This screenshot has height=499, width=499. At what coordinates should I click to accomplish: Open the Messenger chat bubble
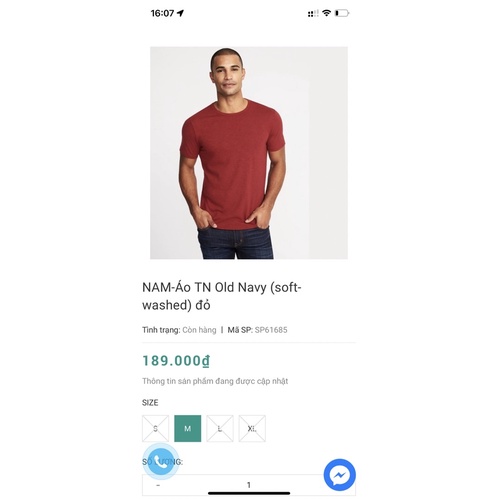340,475
